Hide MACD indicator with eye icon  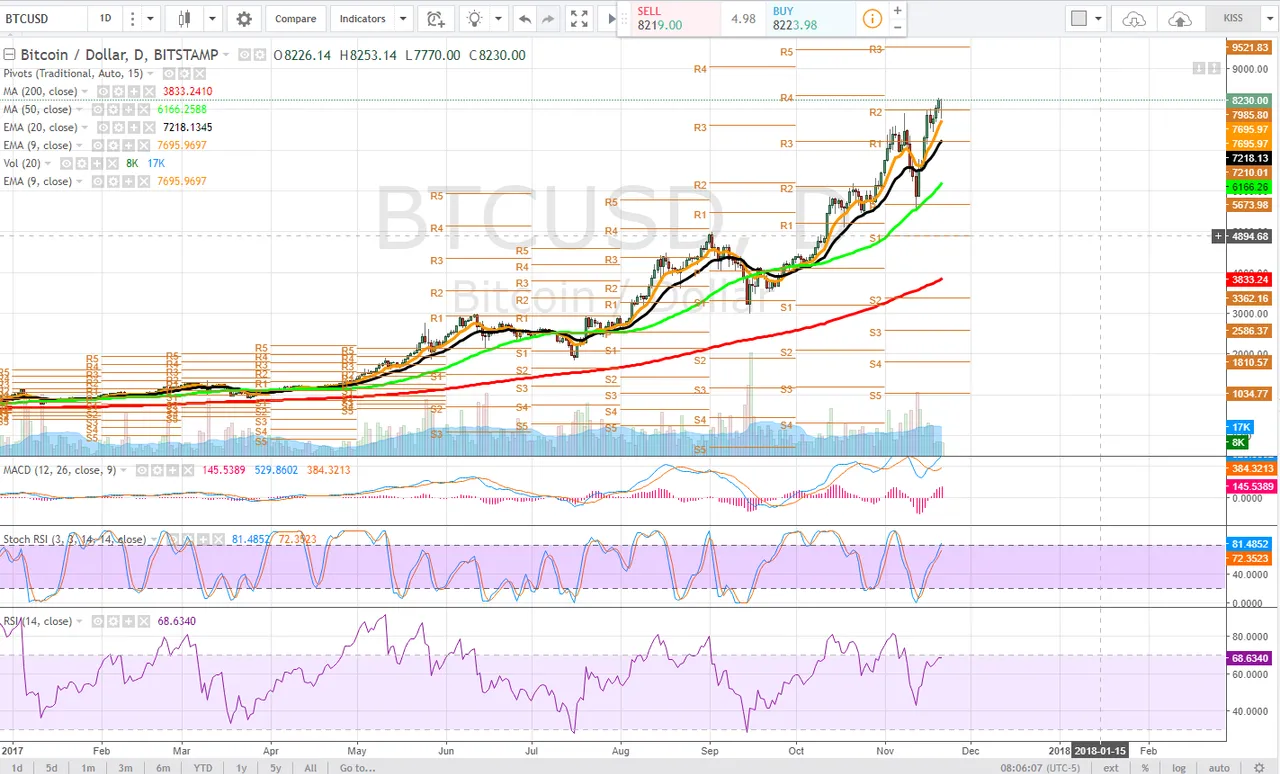(142, 470)
